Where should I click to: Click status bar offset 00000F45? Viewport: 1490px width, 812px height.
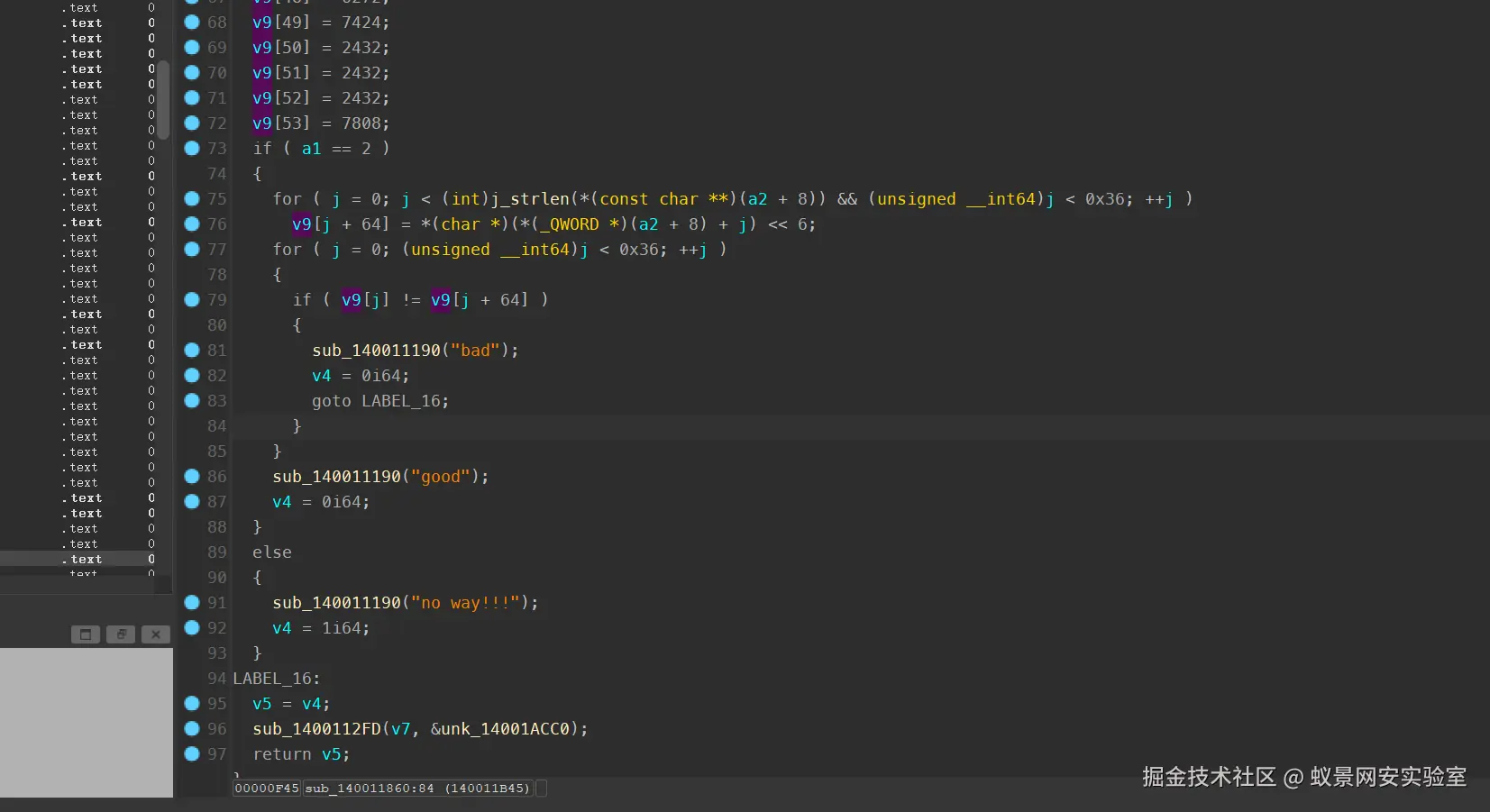tap(267, 788)
